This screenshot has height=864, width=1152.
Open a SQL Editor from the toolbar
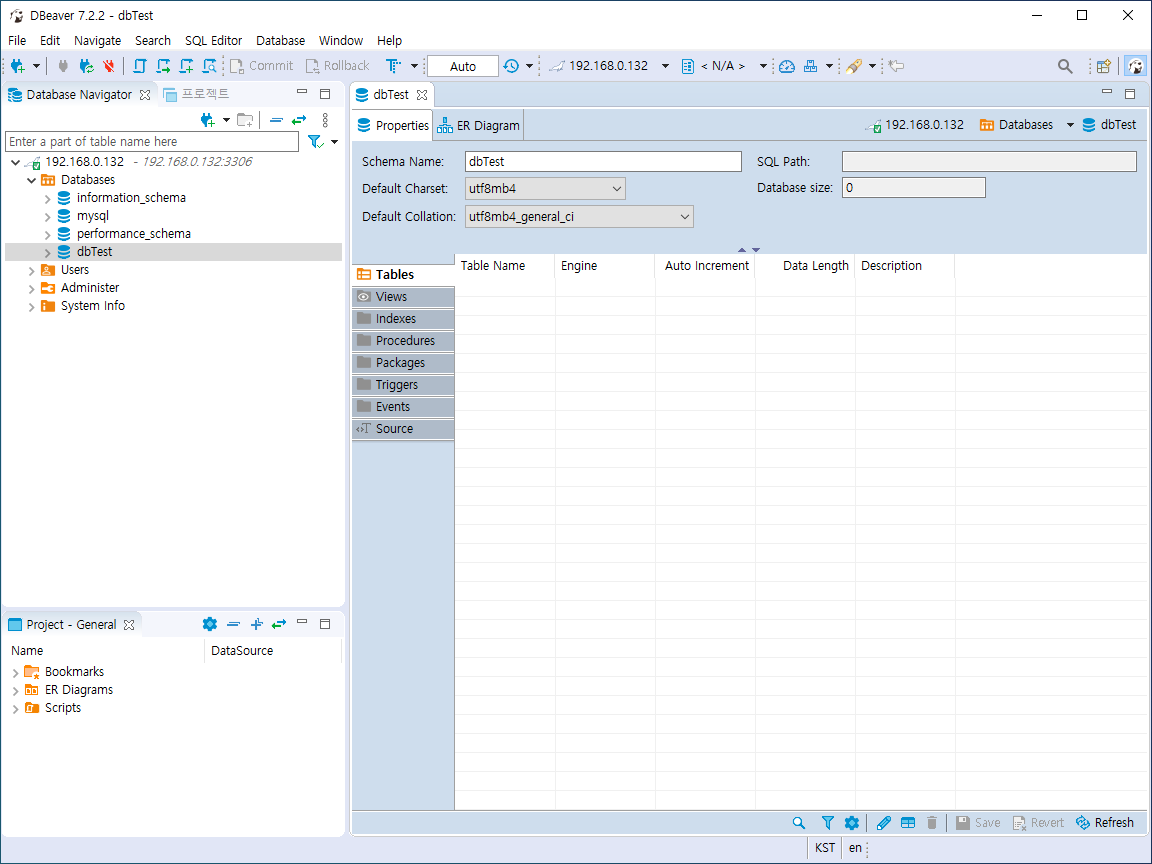[140, 66]
